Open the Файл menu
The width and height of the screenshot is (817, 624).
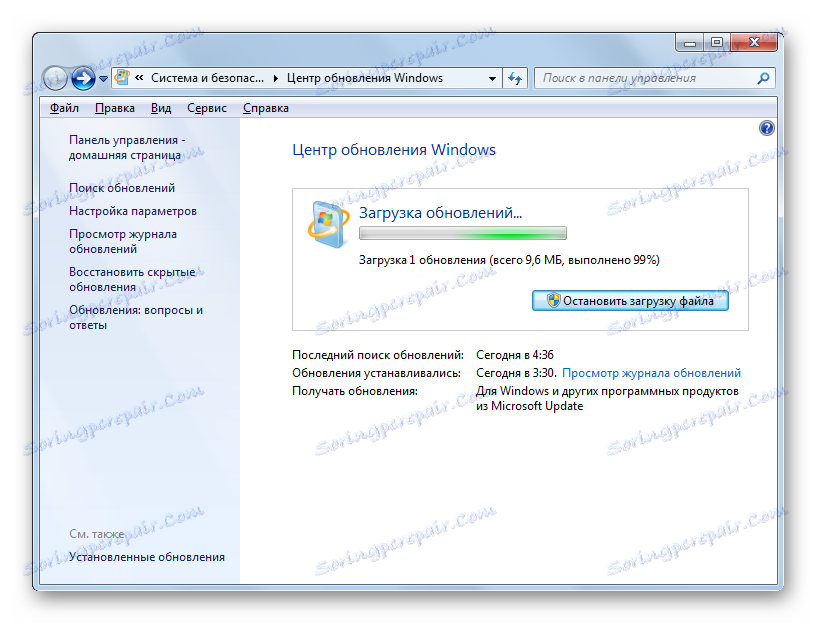point(64,108)
